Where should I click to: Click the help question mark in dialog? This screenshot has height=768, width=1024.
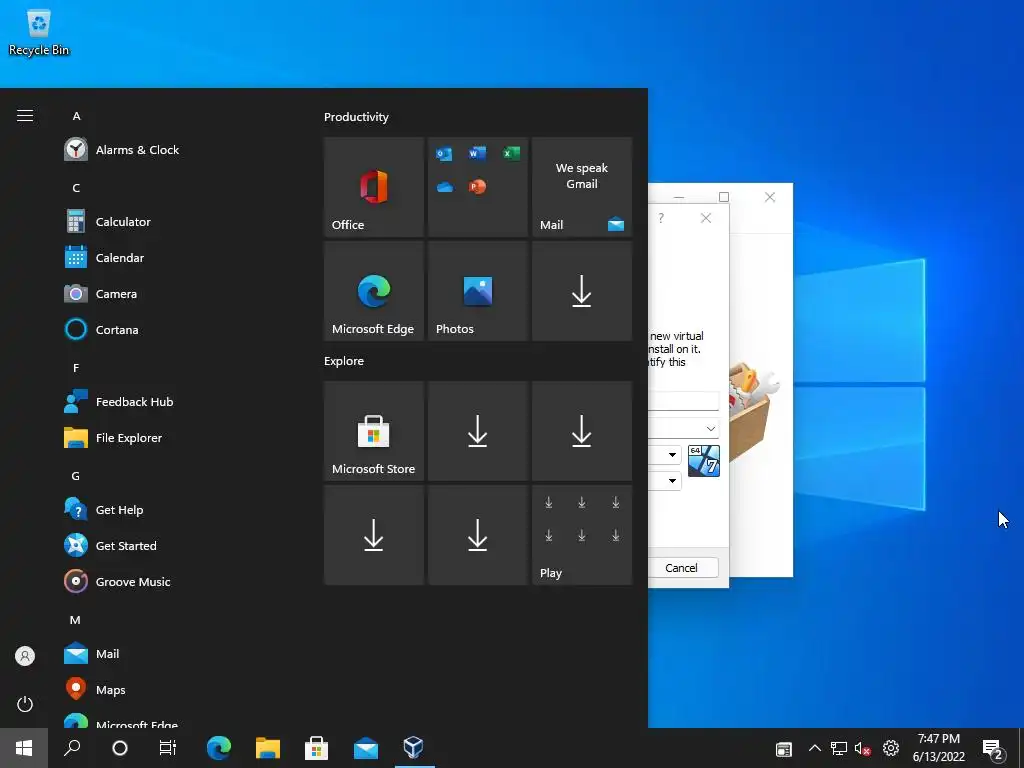click(661, 218)
